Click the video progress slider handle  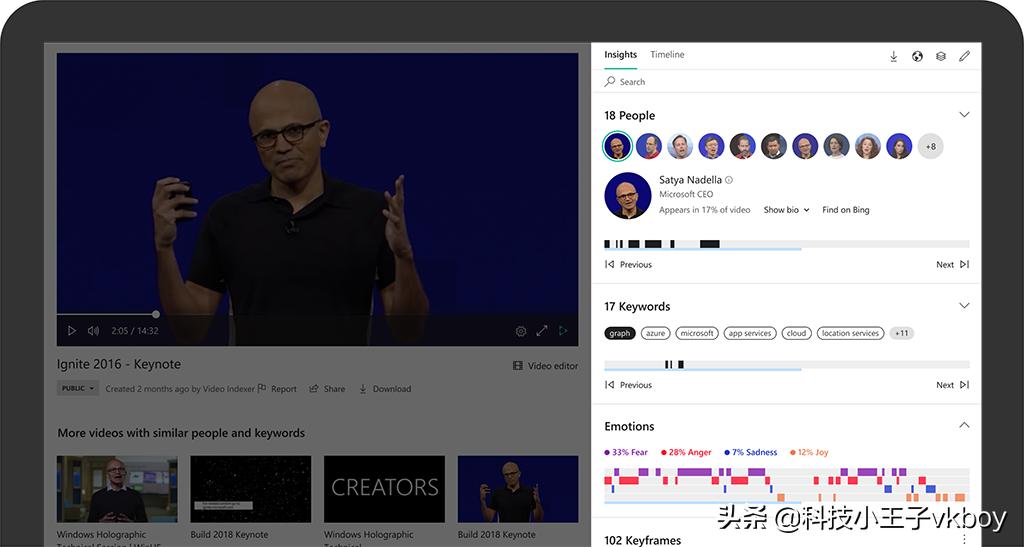(156, 315)
